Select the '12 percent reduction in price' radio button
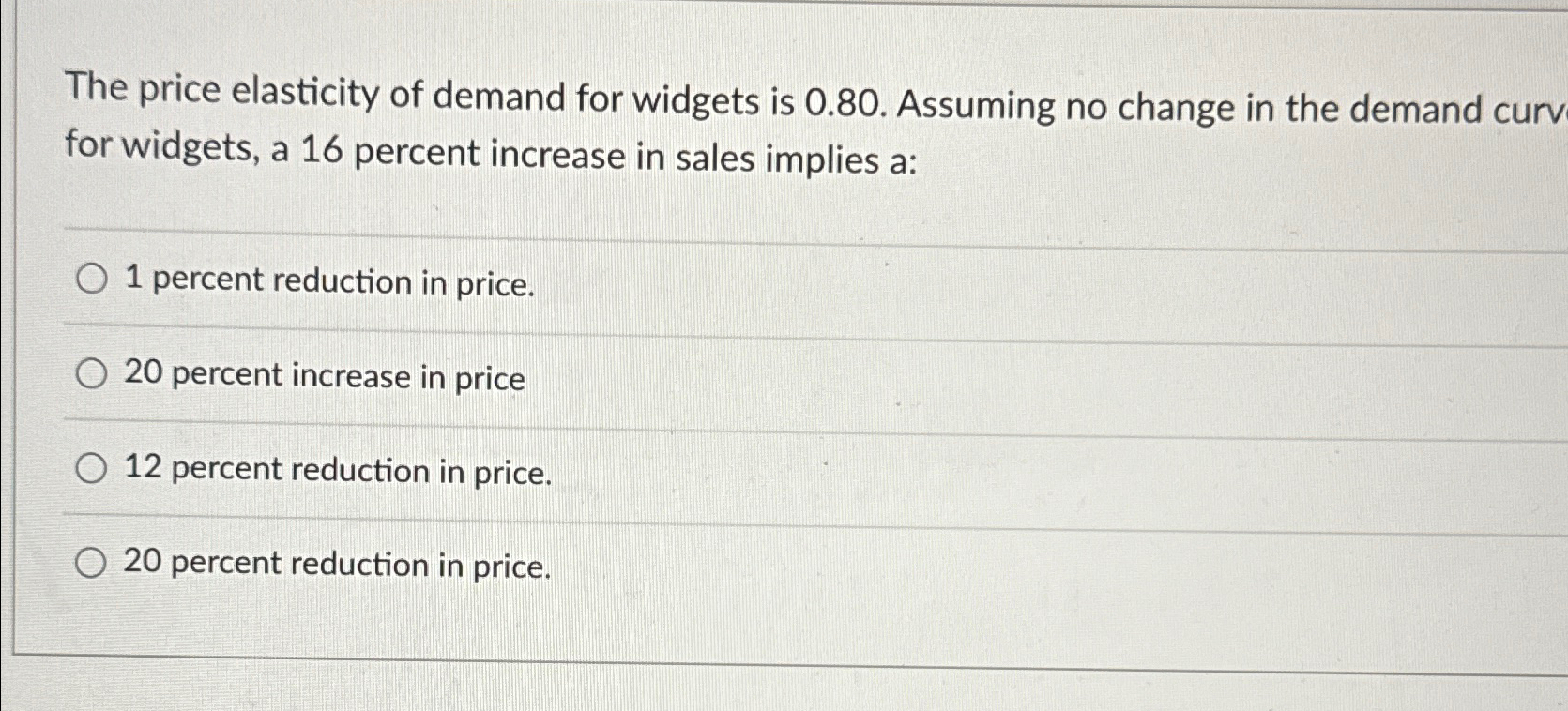 tap(91, 468)
